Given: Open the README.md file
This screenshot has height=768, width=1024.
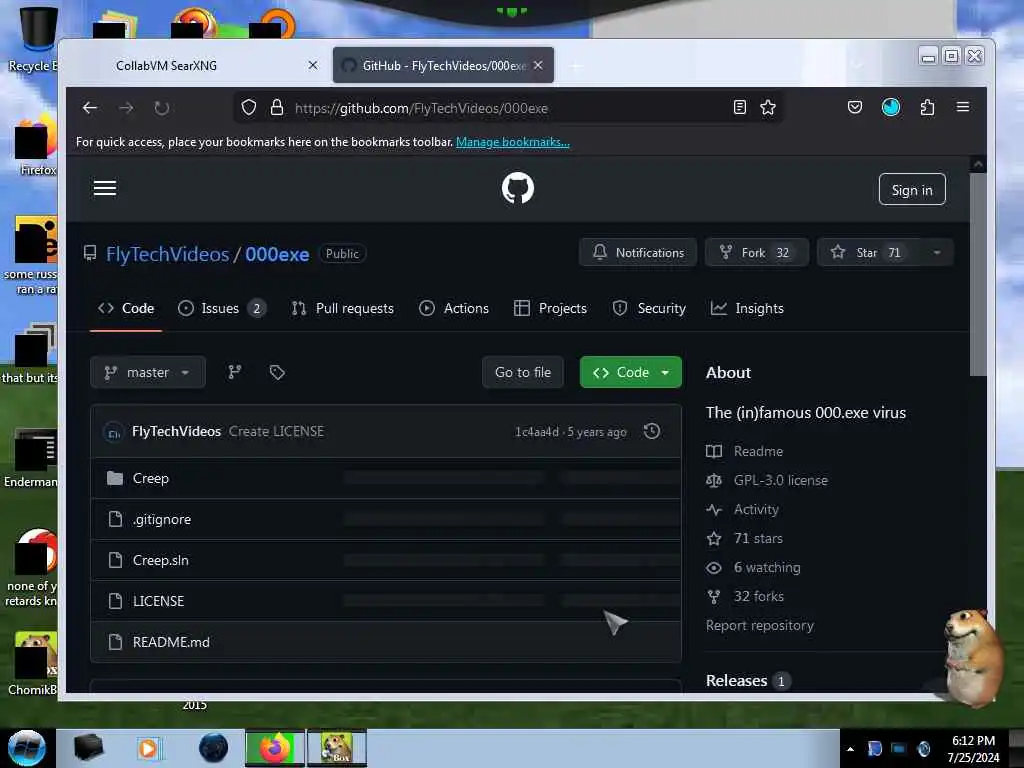Looking at the screenshot, I should (171, 643).
